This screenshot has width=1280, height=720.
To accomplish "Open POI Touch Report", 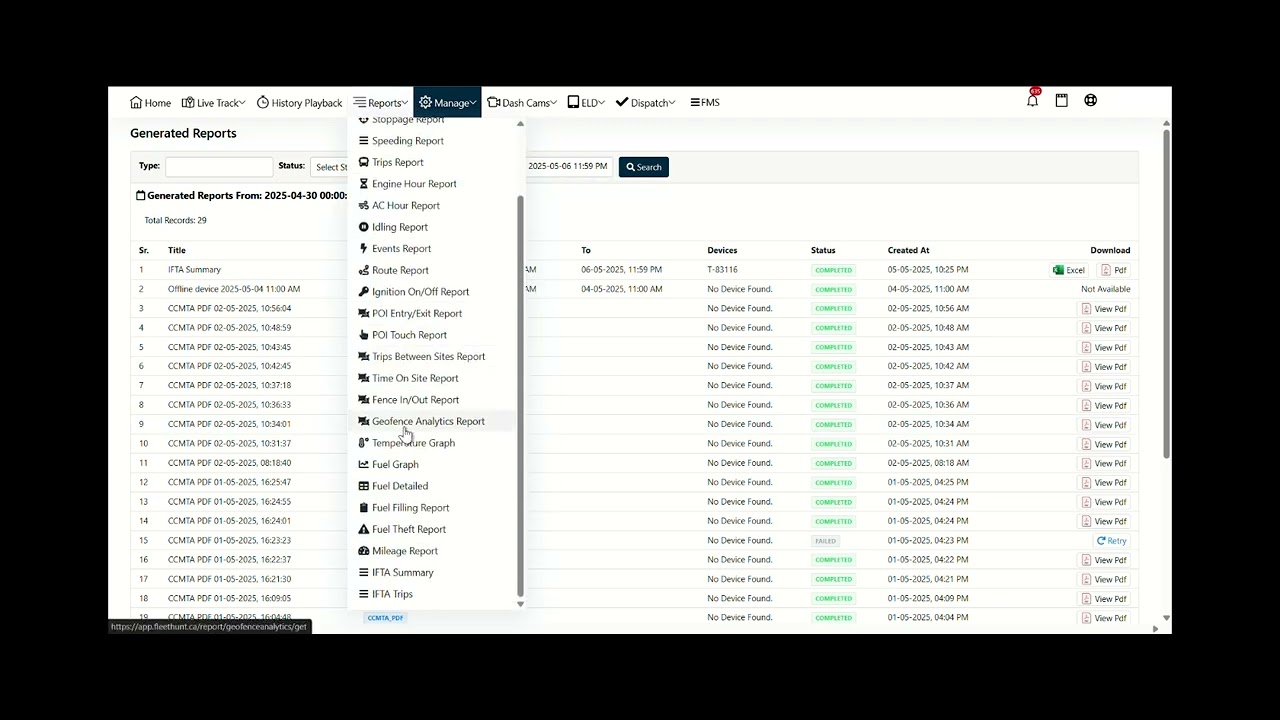I will point(409,335).
